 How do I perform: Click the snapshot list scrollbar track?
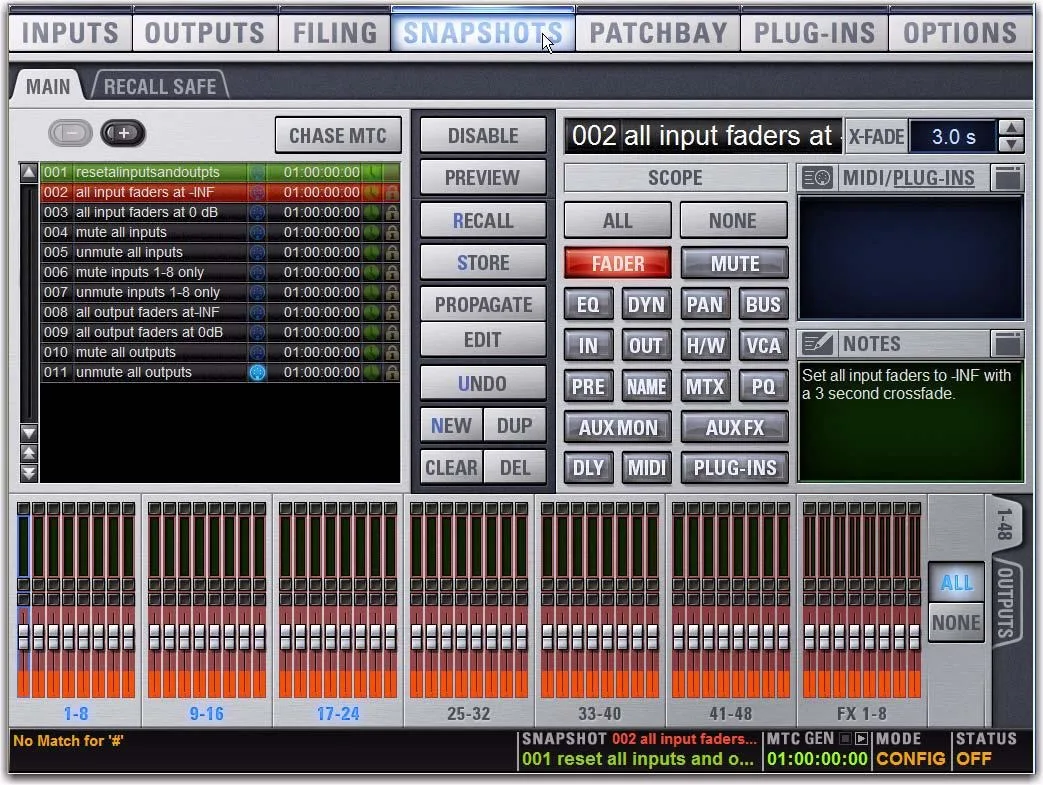pos(29,303)
